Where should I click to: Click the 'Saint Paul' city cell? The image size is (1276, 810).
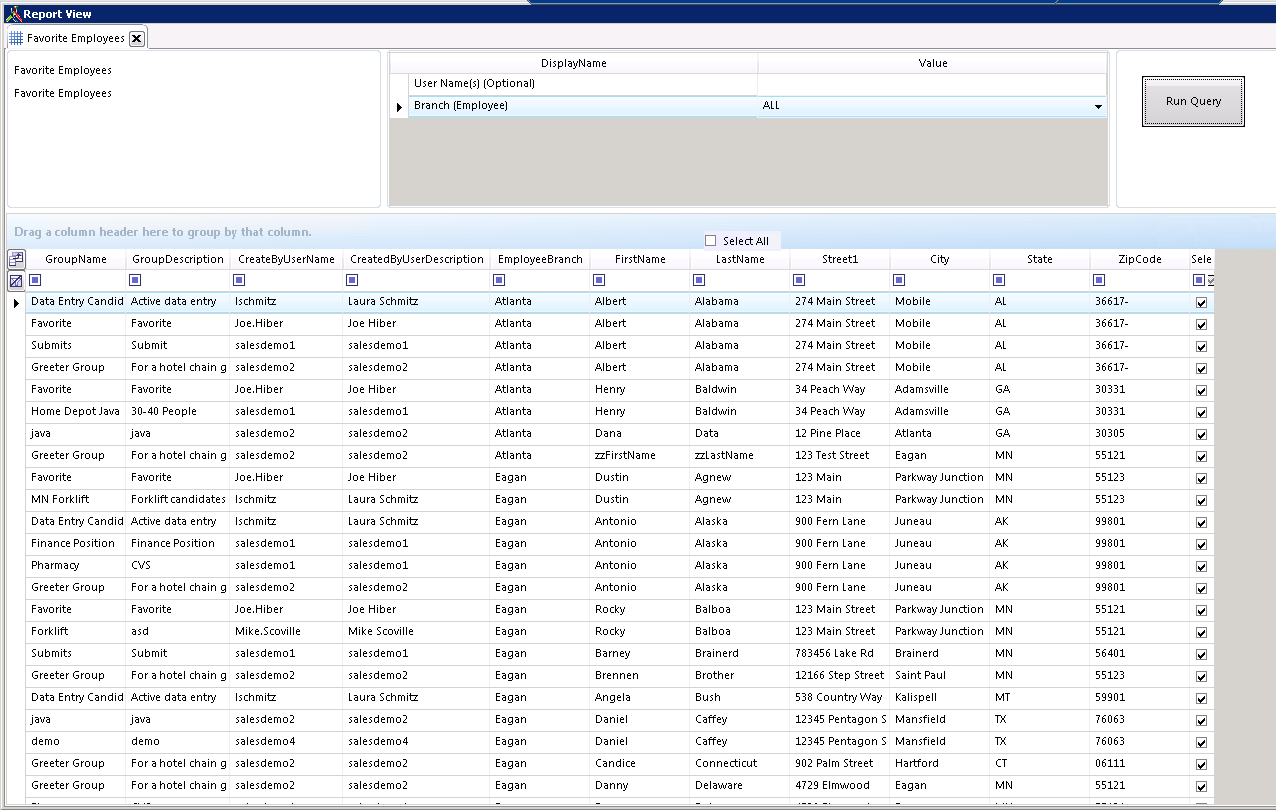940,676
